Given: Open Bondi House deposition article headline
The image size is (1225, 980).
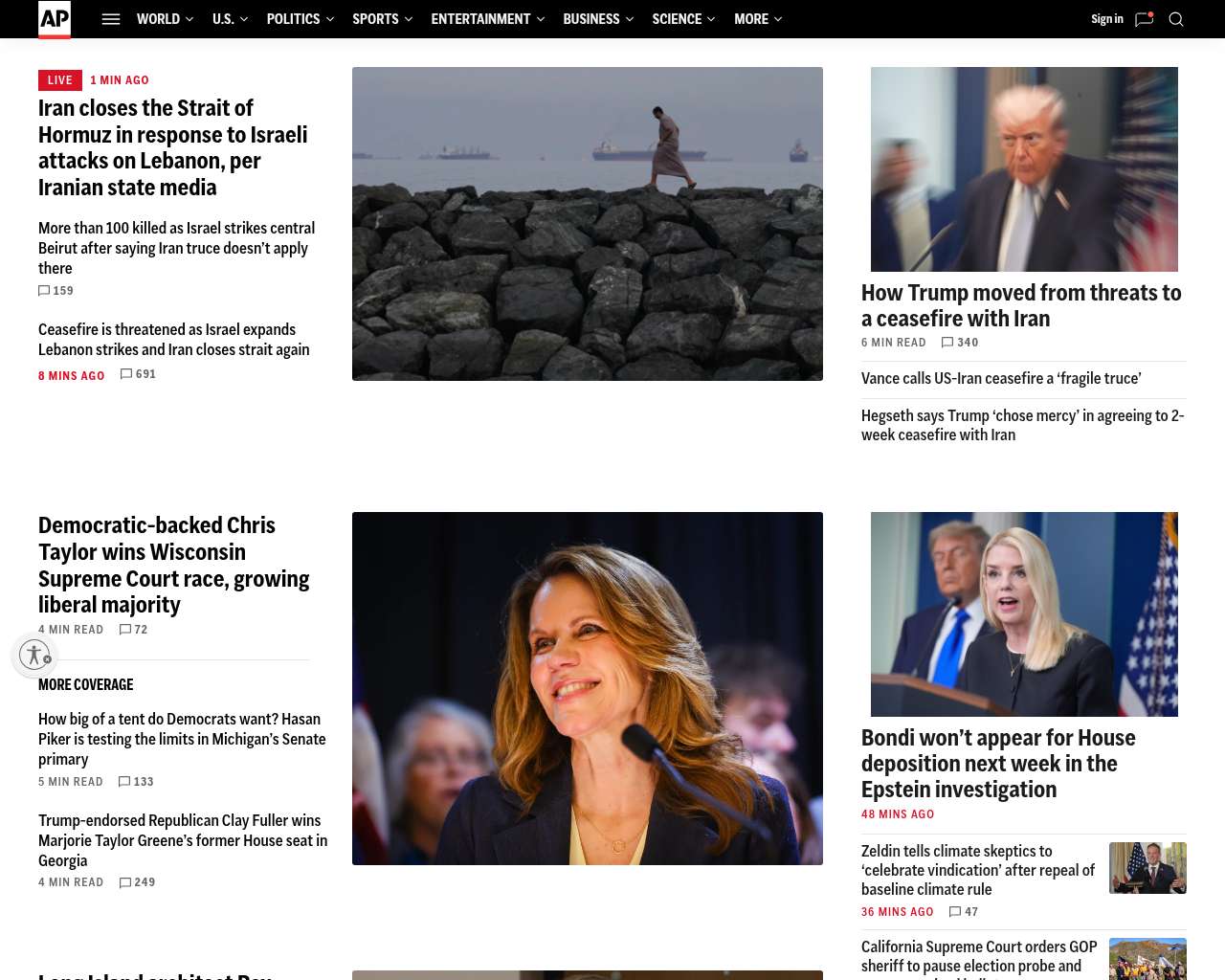Looking at the screenshot, I should (x=998, y=764).
